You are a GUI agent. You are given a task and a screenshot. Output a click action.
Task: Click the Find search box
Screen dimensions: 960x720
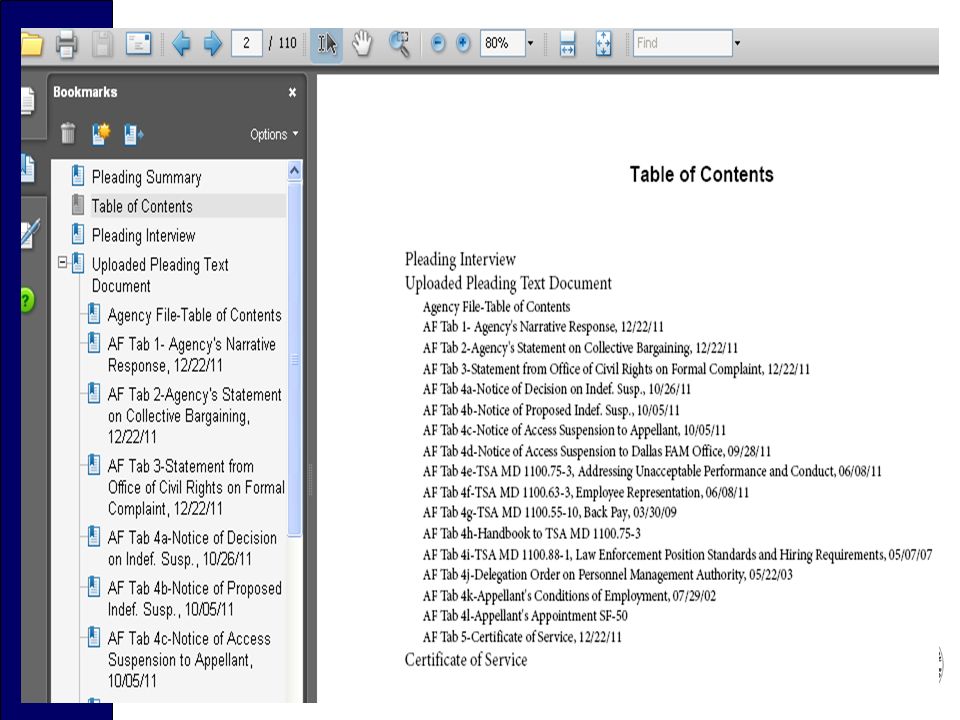point(683,43)
